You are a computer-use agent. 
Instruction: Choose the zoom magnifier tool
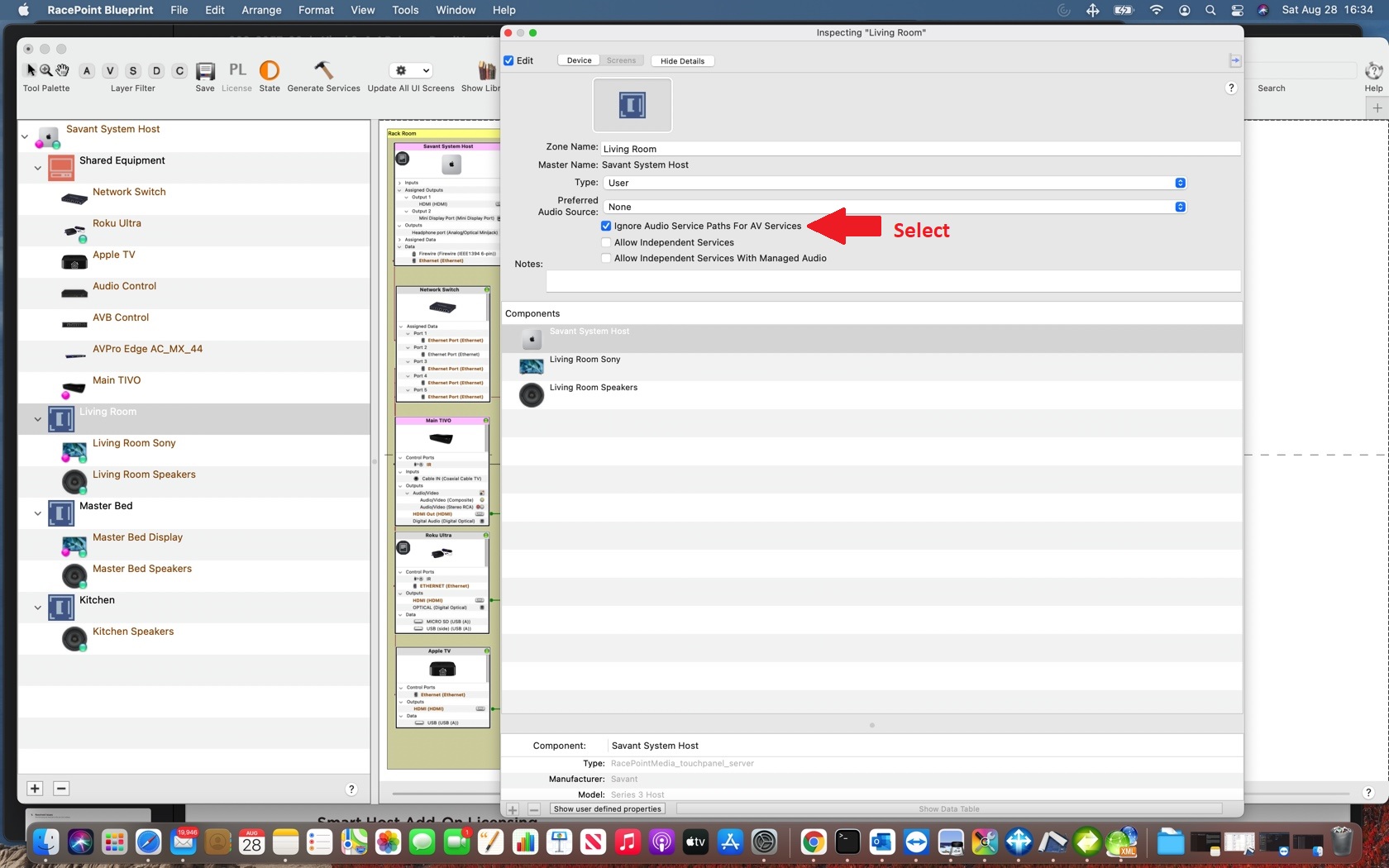46,70
